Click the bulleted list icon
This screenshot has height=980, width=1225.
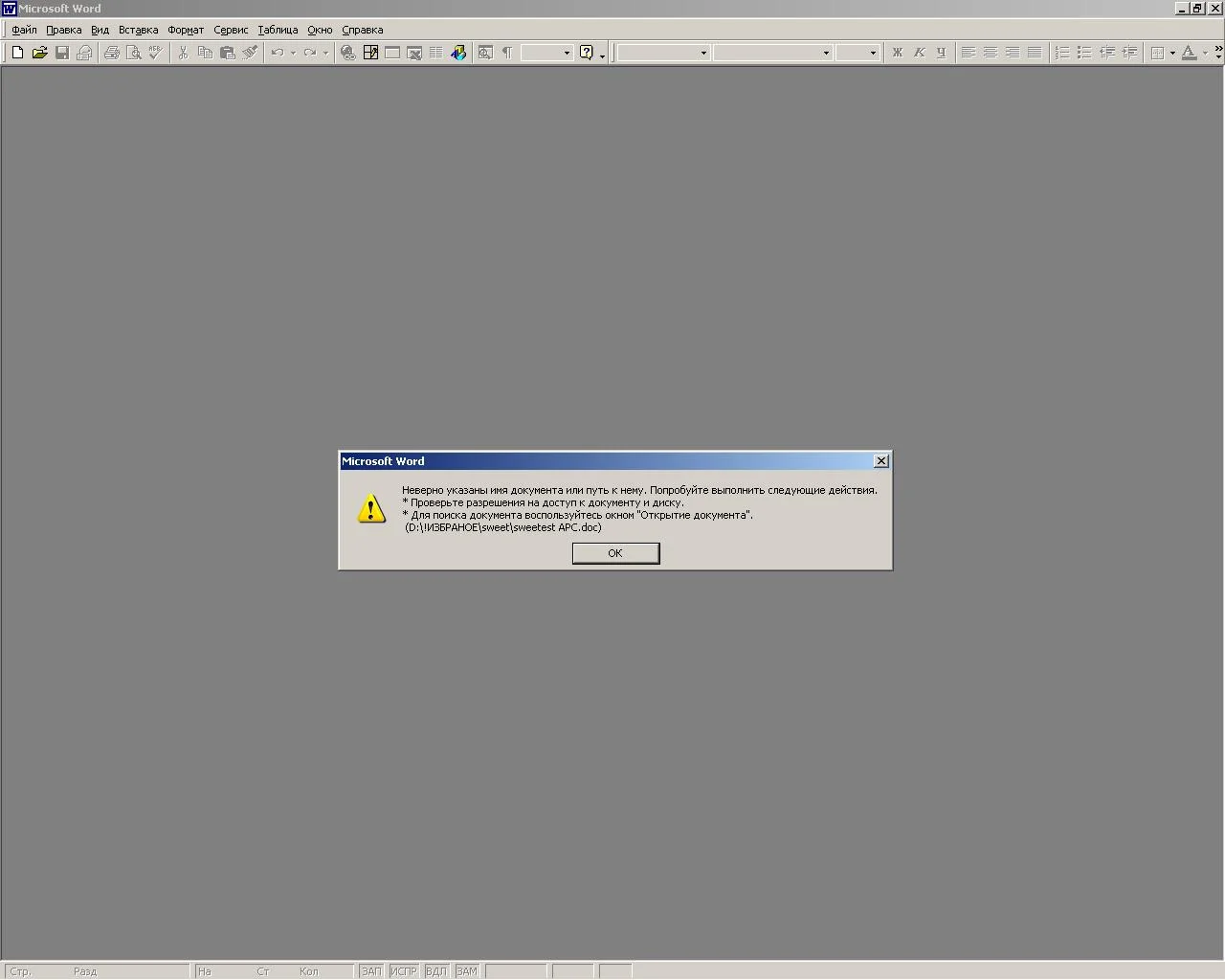(x=1084, y=53)
